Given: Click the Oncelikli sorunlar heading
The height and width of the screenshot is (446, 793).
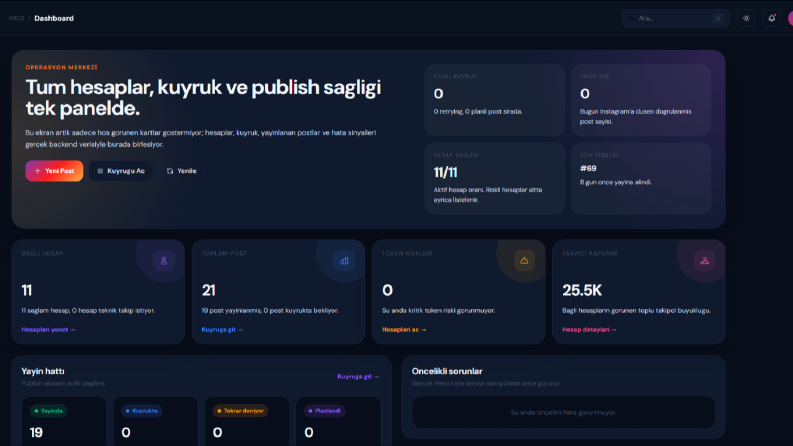Looking at the screenshot, I should [447, 371].
